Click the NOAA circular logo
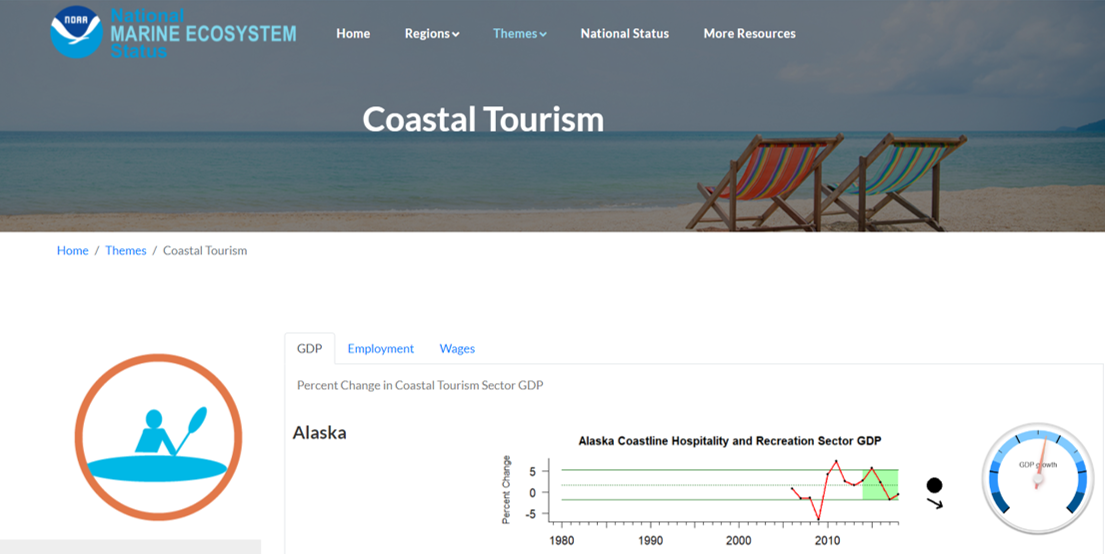Screen dimensions: 1105x554 point(76,32)
